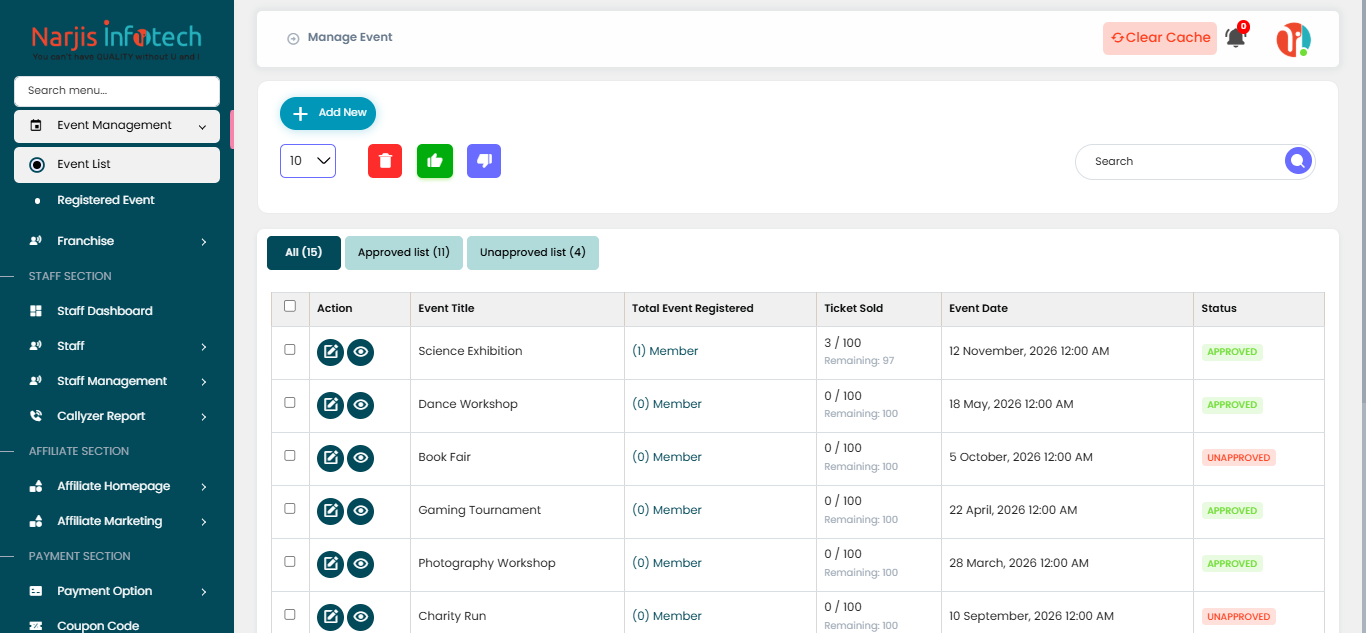1366x633 pixels.
Task: Click the Add New button
Action: pos(328,113)
